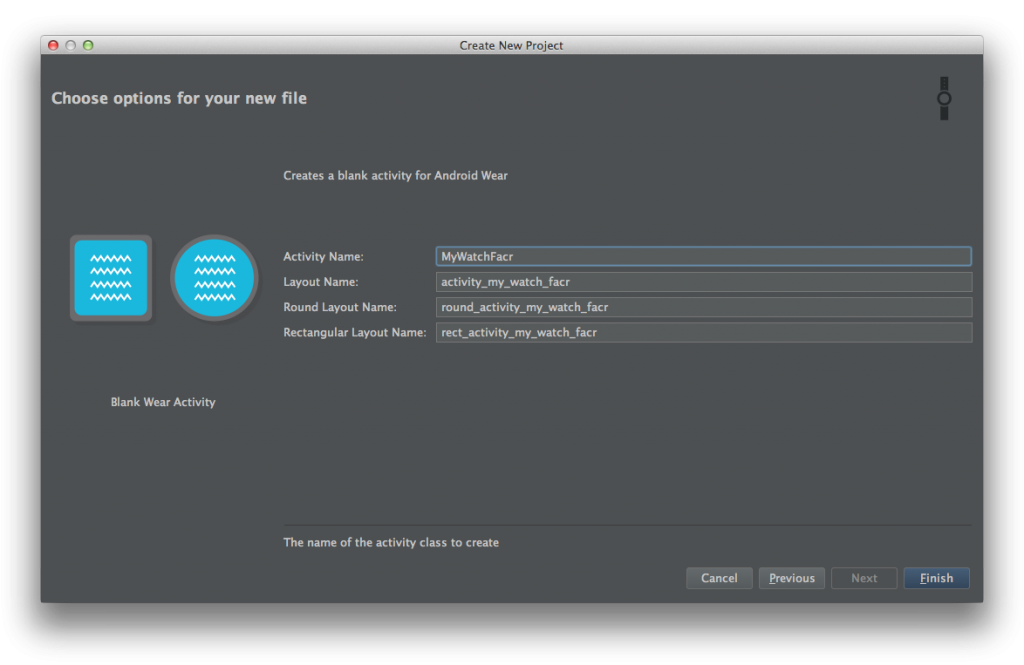Click the 'Activity Name:' label
The width and height of the screenshot is (1024, 665).
[323, 257]
